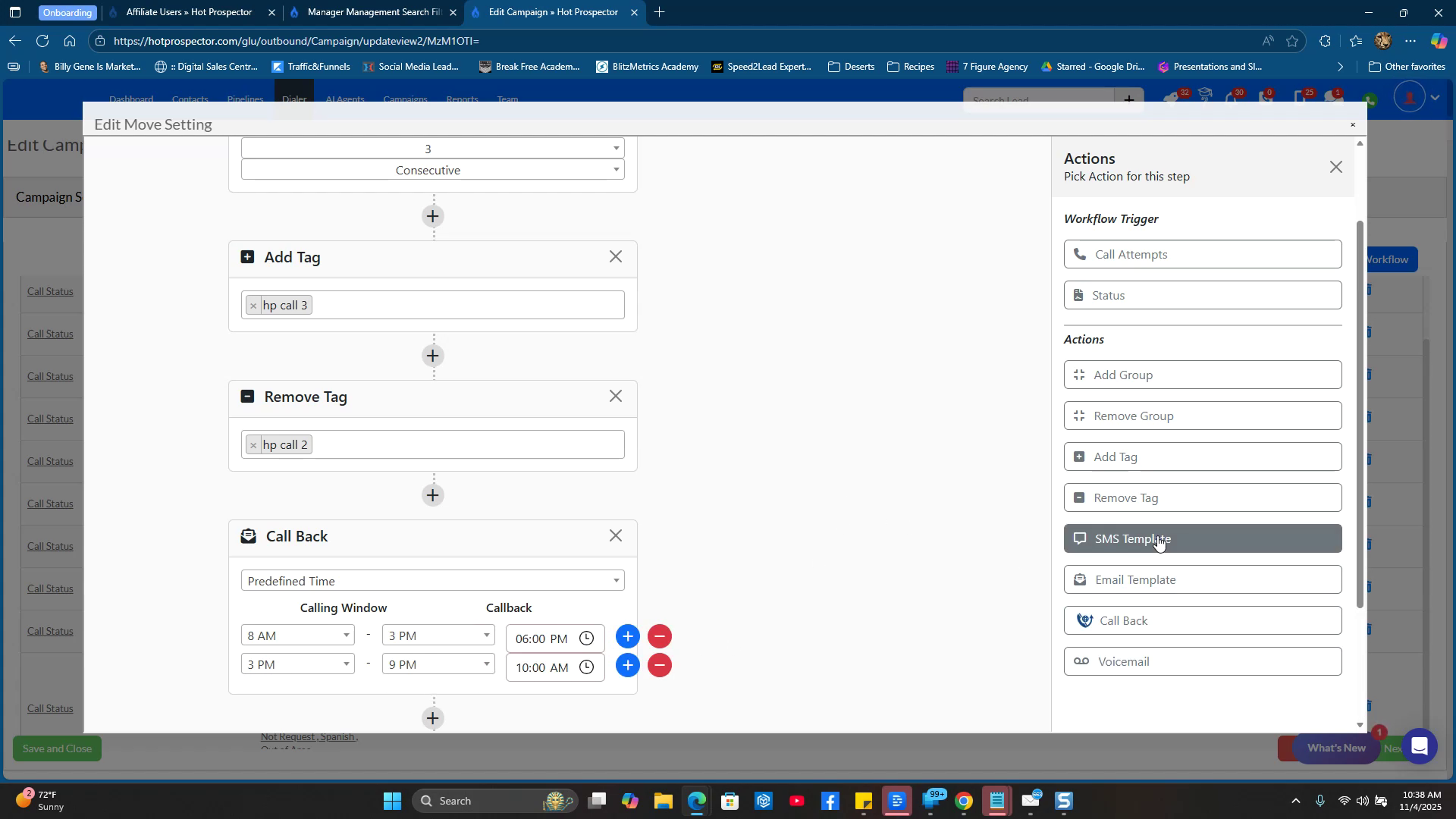Open the 9 PM end time dropdown

438,665
